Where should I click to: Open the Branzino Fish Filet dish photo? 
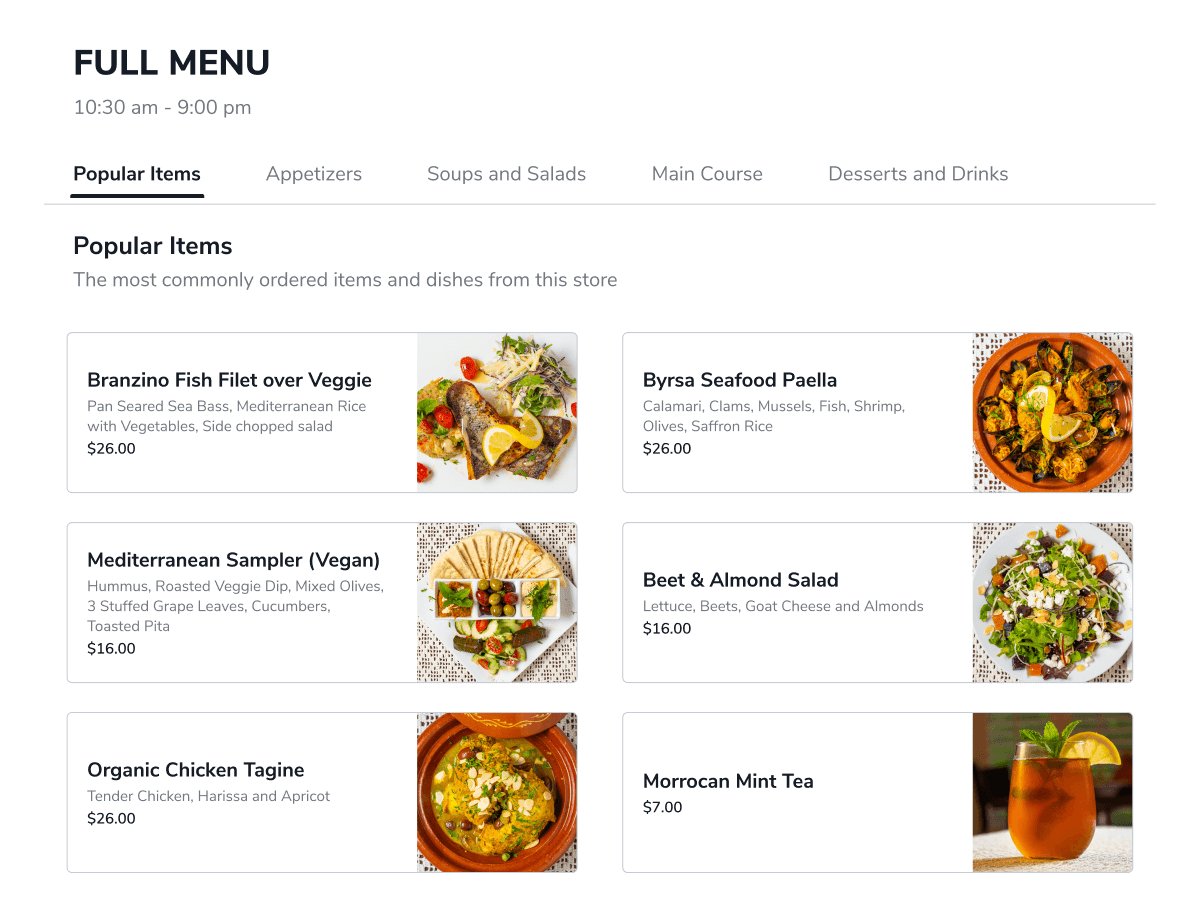pyautogui.click(x=497, y=412)
